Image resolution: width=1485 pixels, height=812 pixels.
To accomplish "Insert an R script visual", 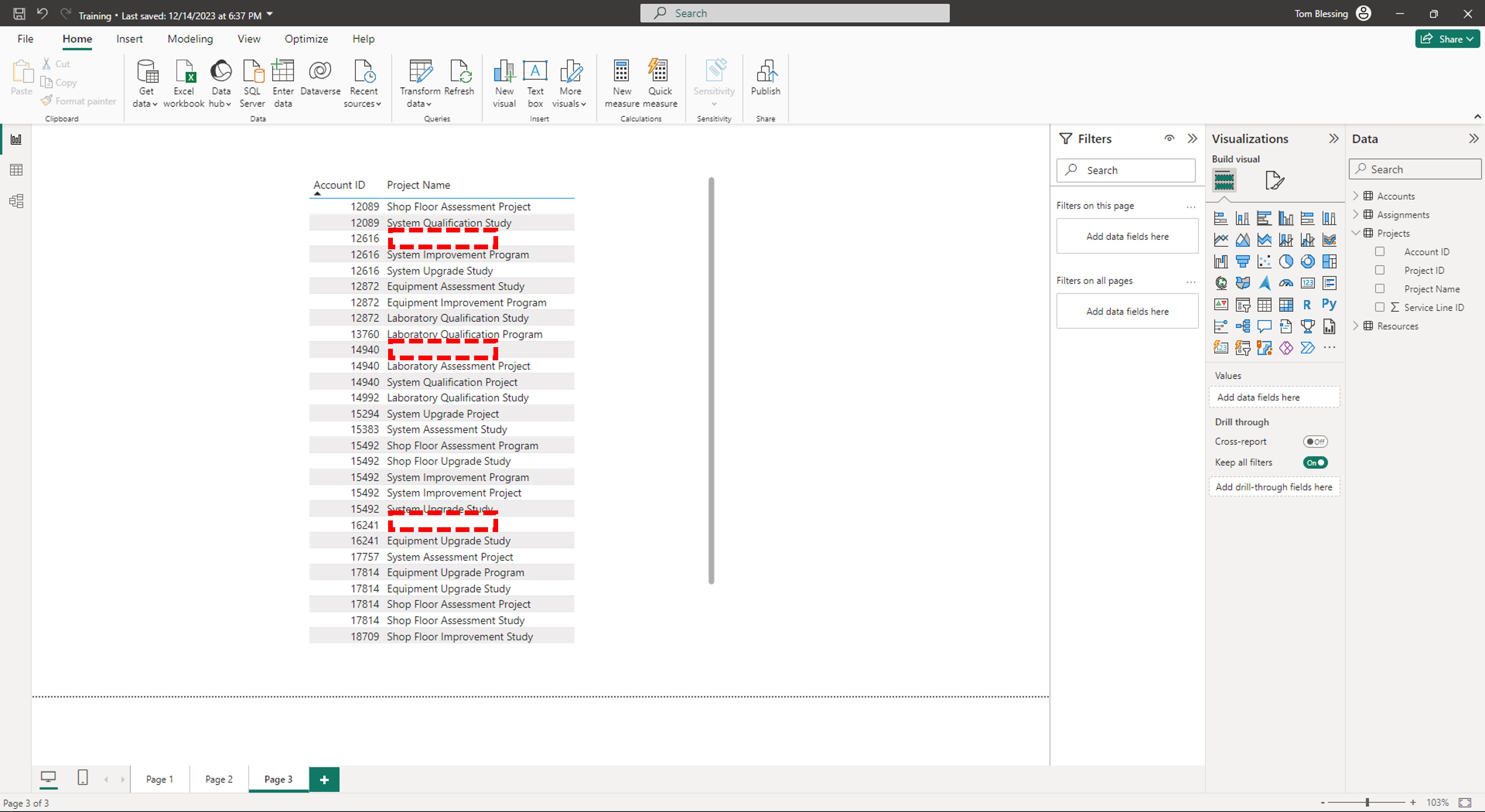I will [1307, 304].
